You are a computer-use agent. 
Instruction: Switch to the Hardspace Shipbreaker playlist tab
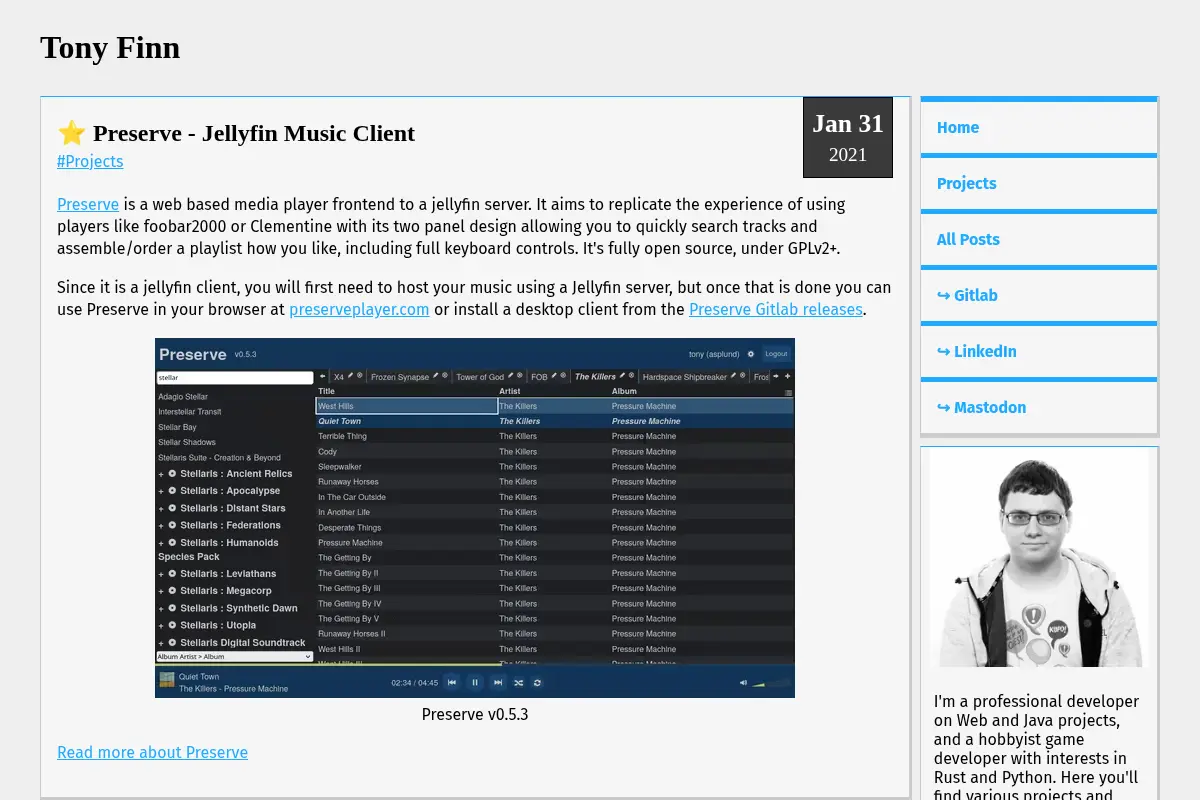(685, 377)
